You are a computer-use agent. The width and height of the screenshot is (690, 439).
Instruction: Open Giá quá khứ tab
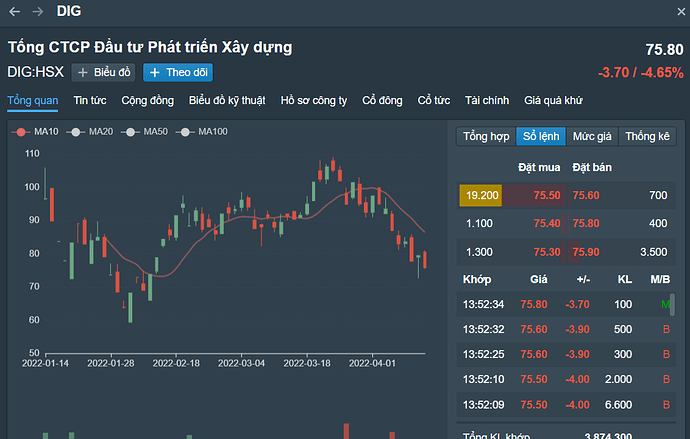[553, 100]
